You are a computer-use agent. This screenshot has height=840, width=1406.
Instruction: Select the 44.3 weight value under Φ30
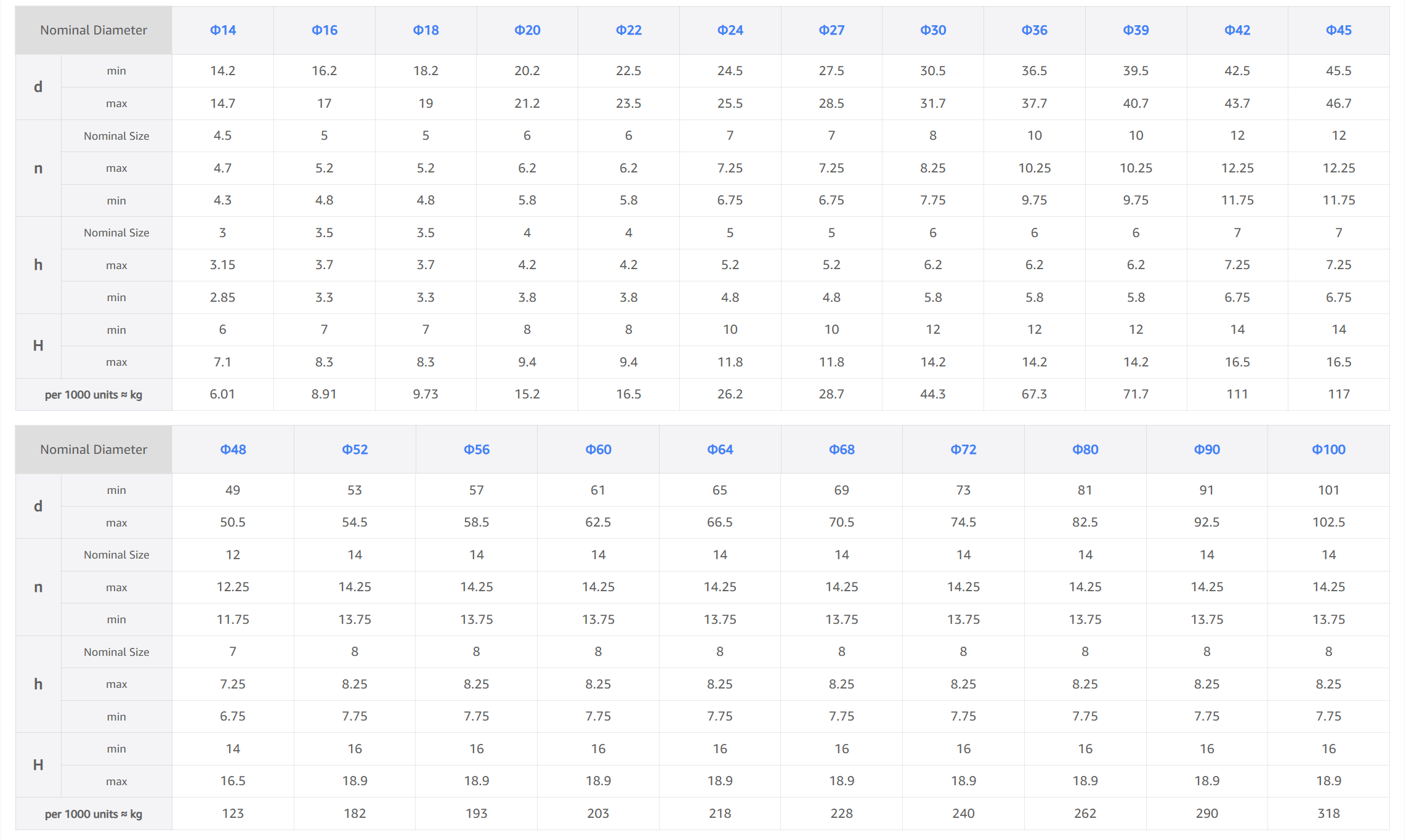[933, 394]
